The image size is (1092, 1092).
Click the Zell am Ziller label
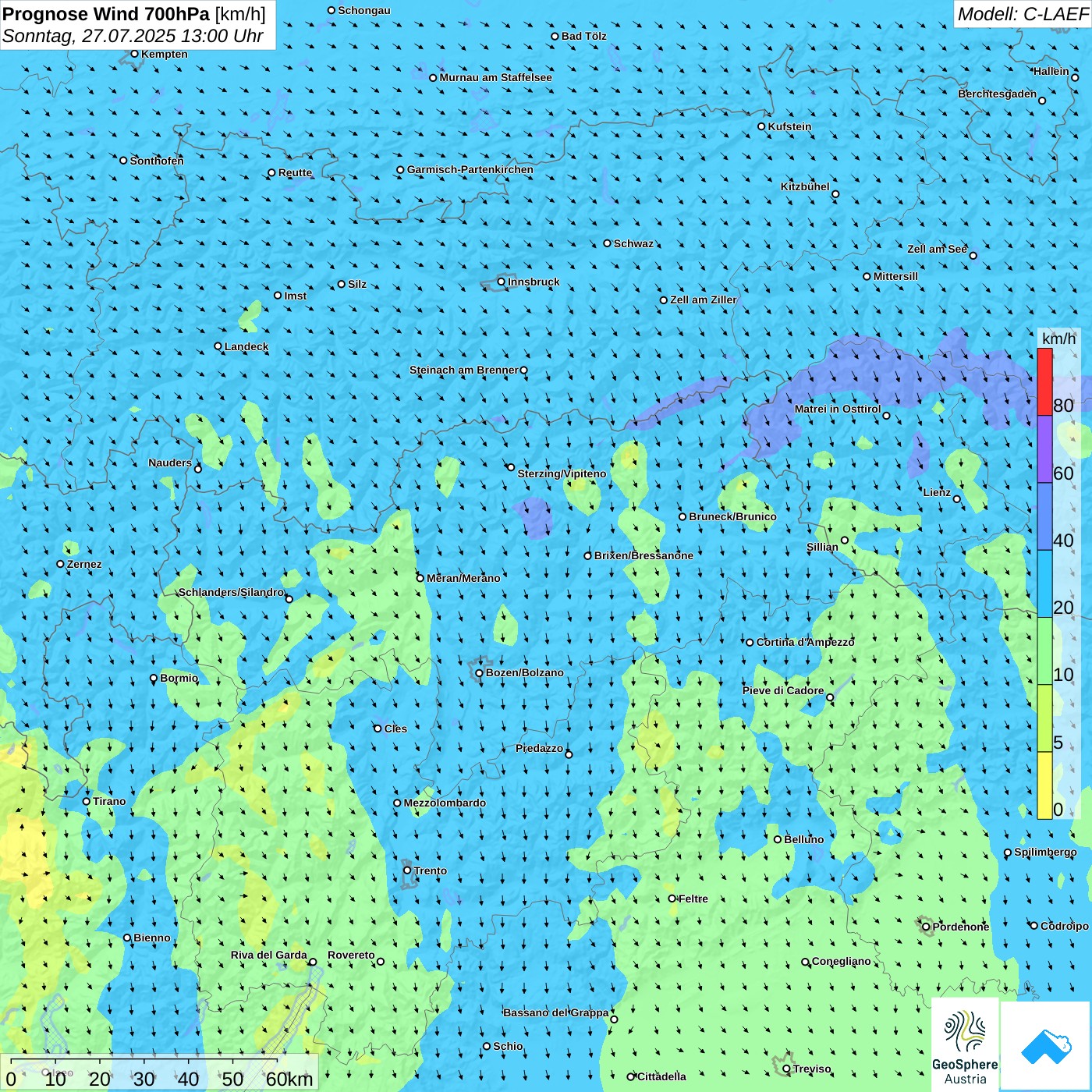pos(704,300)
